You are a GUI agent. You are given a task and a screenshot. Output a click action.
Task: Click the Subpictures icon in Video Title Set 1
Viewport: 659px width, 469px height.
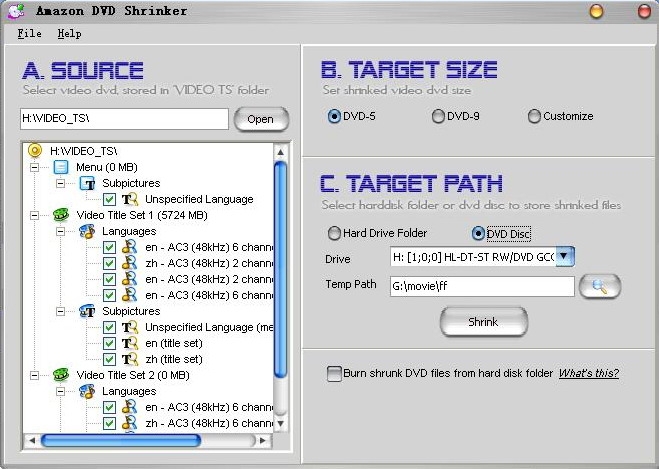point(87,311)
